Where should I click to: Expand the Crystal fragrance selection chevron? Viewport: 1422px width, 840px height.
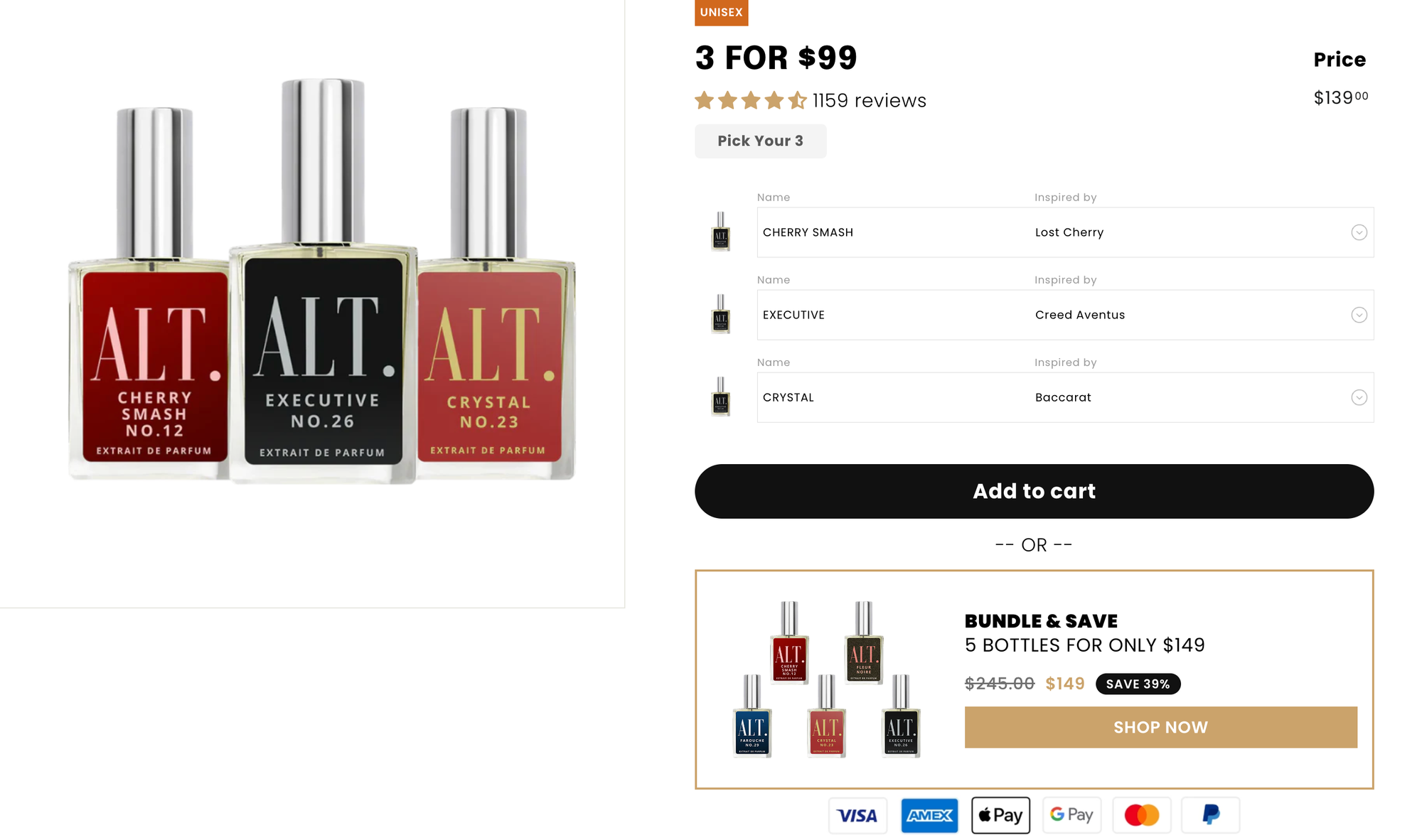[1359, 397]
